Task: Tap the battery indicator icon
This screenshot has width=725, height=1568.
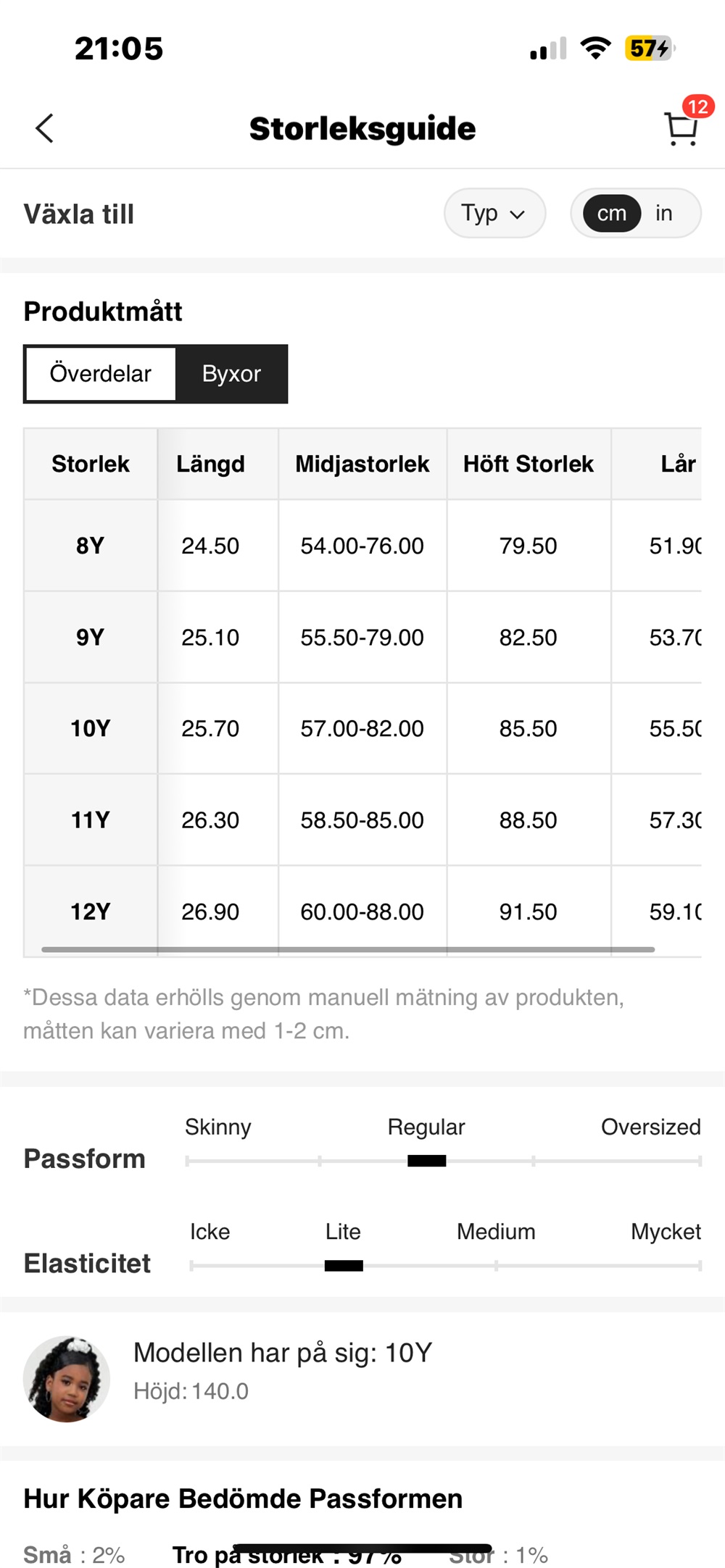Action: (650, 49)
